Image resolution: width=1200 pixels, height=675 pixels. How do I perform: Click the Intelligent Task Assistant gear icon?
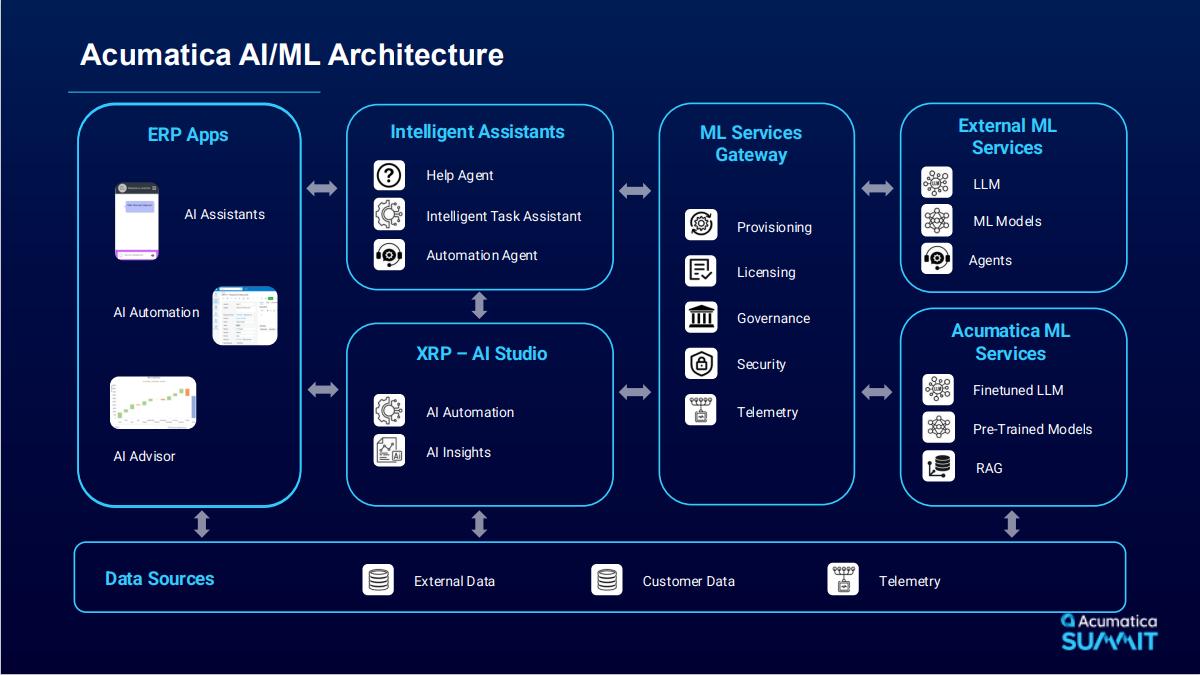(389, 215)
